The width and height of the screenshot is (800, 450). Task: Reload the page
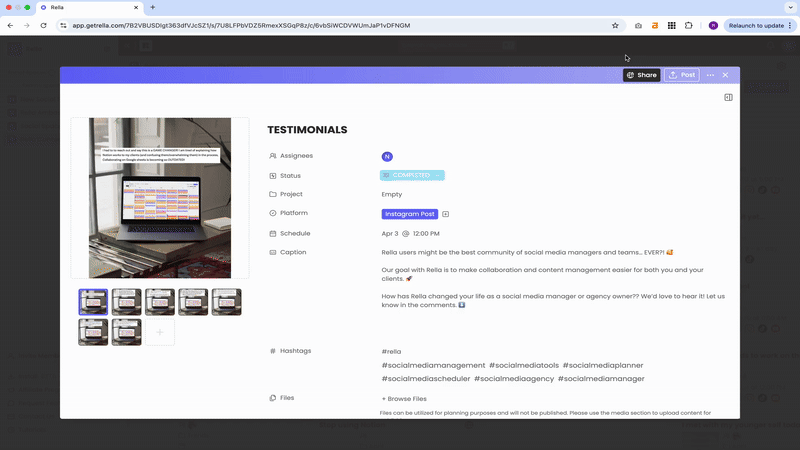click(x=43, y=26)
